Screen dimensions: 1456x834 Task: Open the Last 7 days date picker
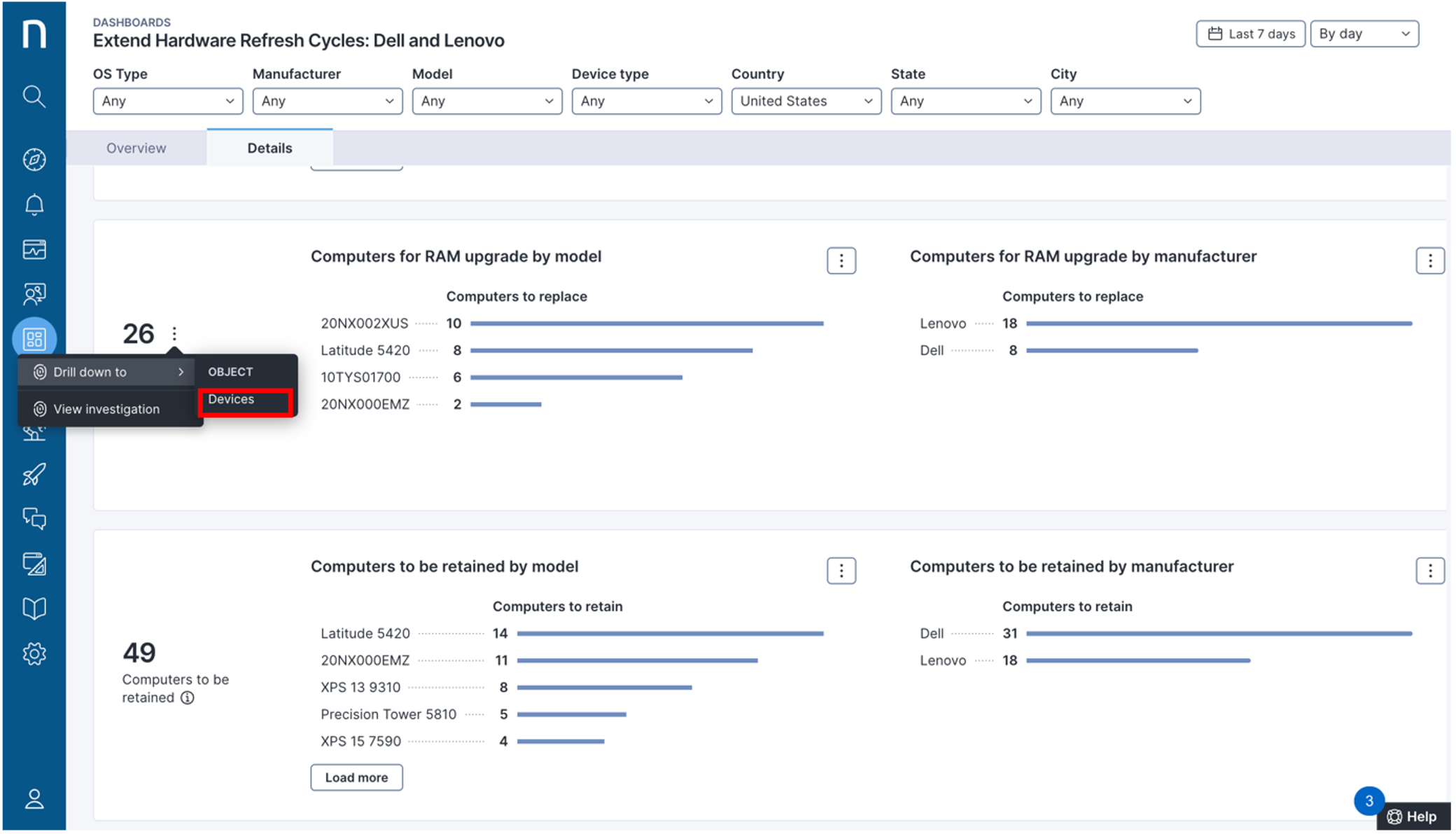coord(1250,34)
